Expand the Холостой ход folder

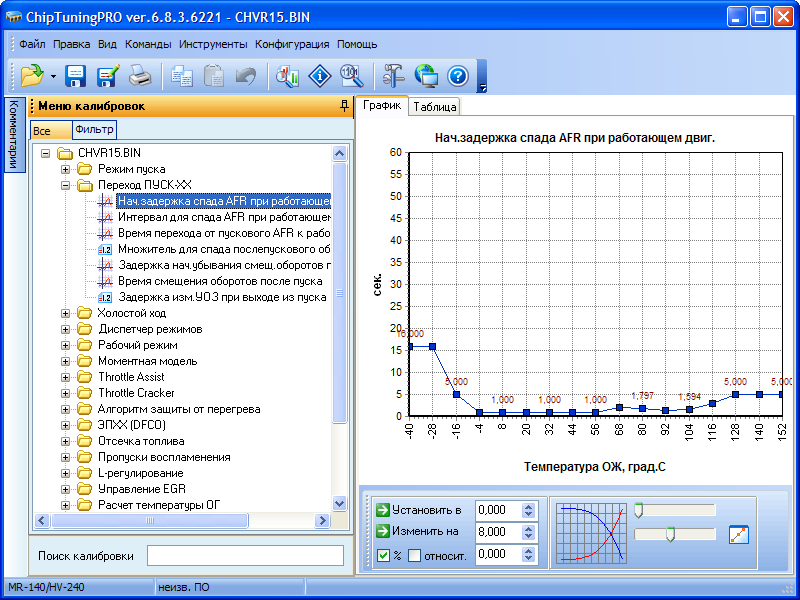(66, 313)
